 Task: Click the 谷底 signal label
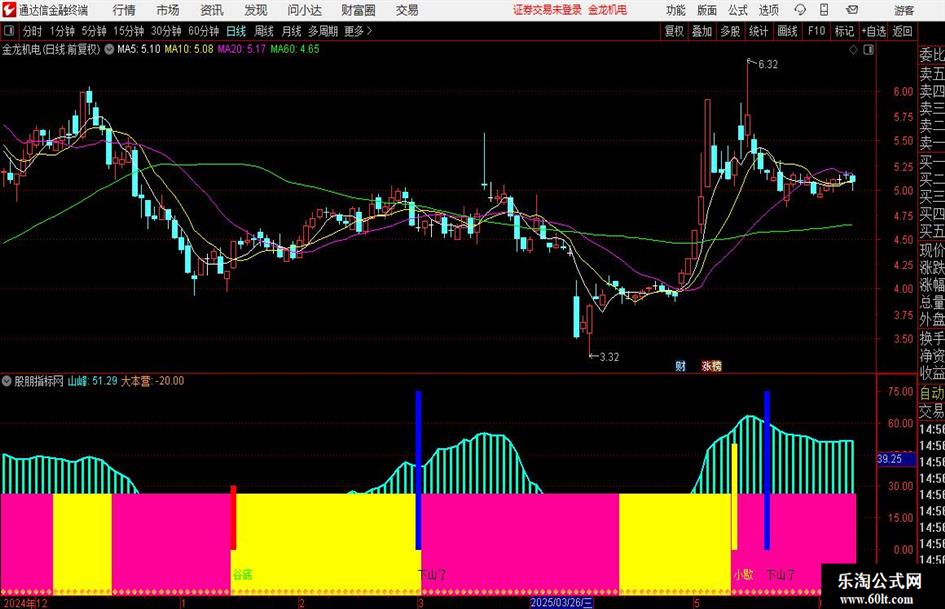point(242,575)
